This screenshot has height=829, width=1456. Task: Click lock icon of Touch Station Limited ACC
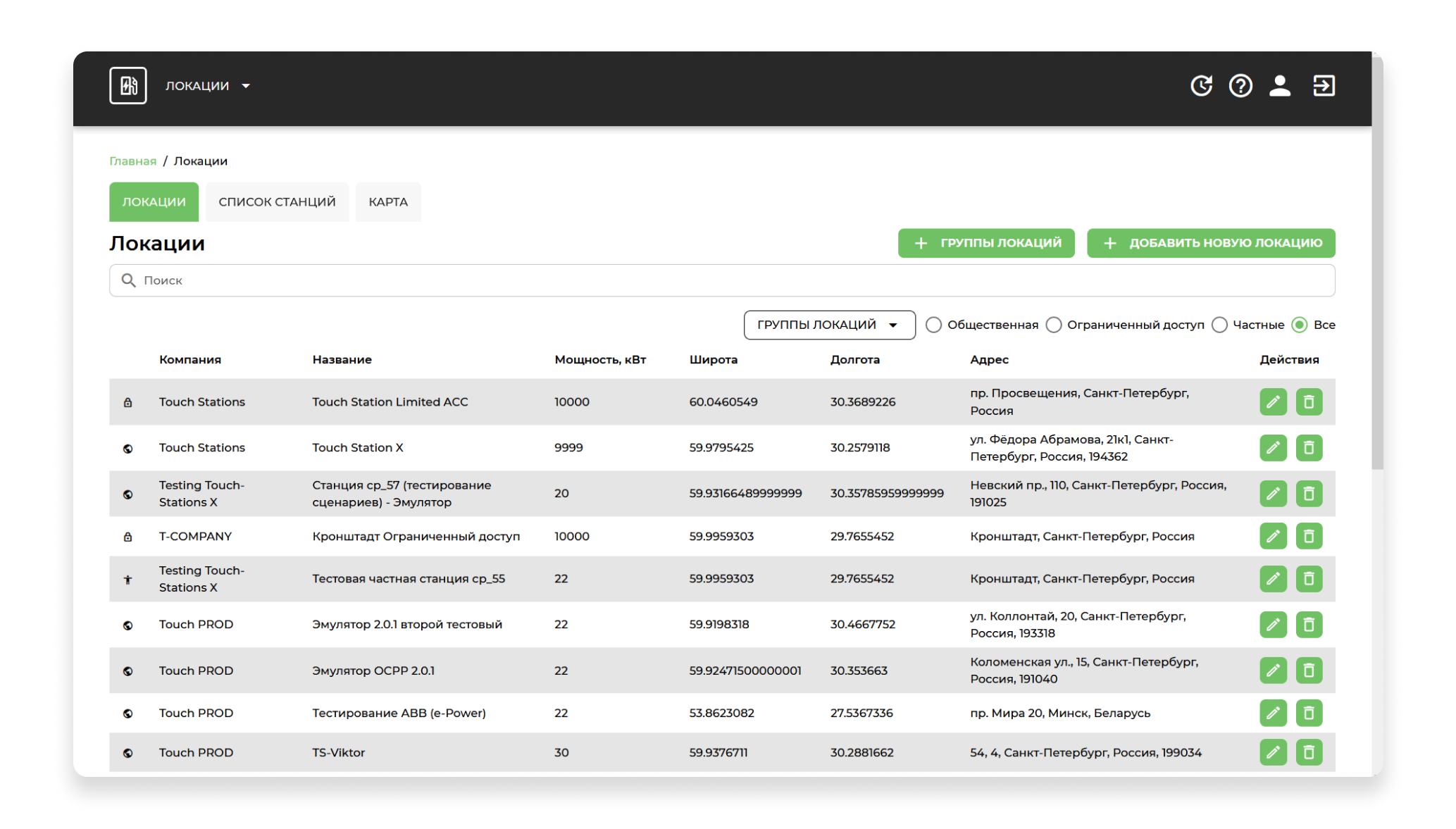point(127,403)
